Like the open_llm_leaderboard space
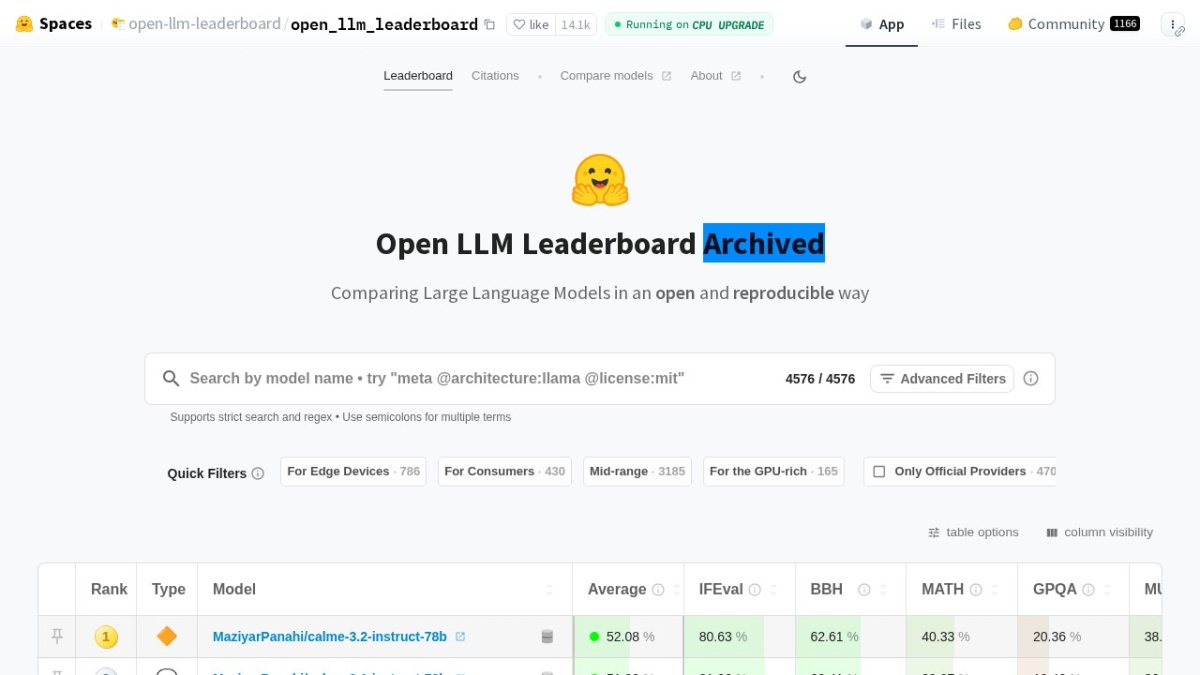This screenshot has height=675, width=1200. [531, 25]
